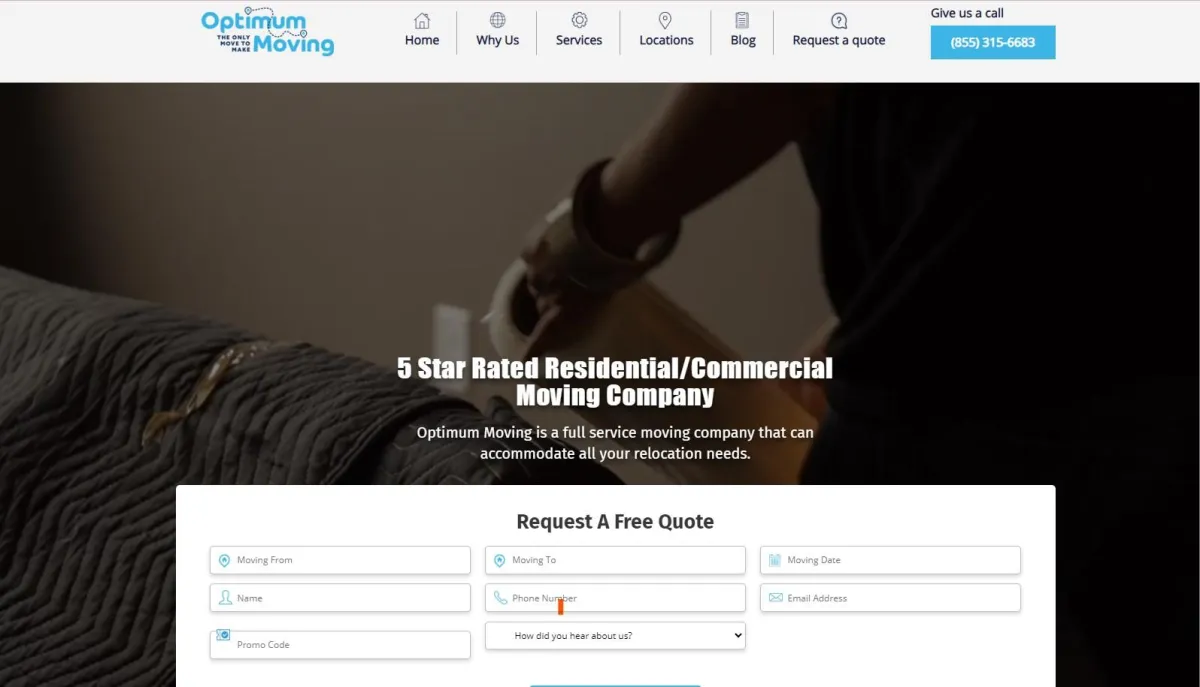1200x687 pixels.
Task: Click the Locations pin icon
Action: click(665, 21)
